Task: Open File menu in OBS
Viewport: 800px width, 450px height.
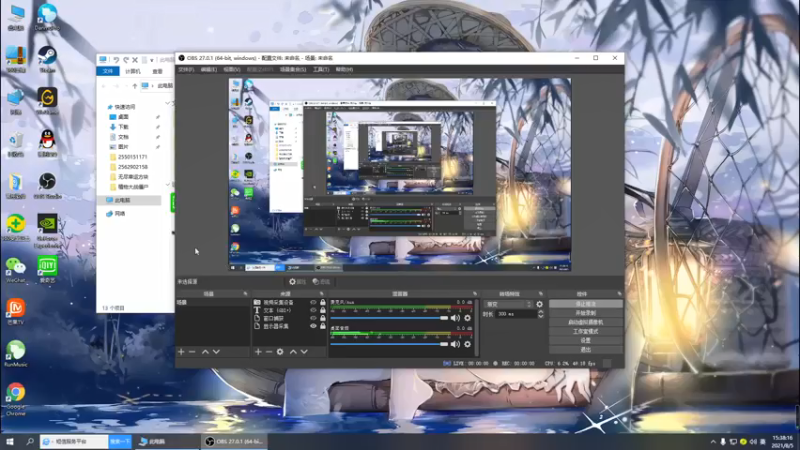Action: pos(186,69)
